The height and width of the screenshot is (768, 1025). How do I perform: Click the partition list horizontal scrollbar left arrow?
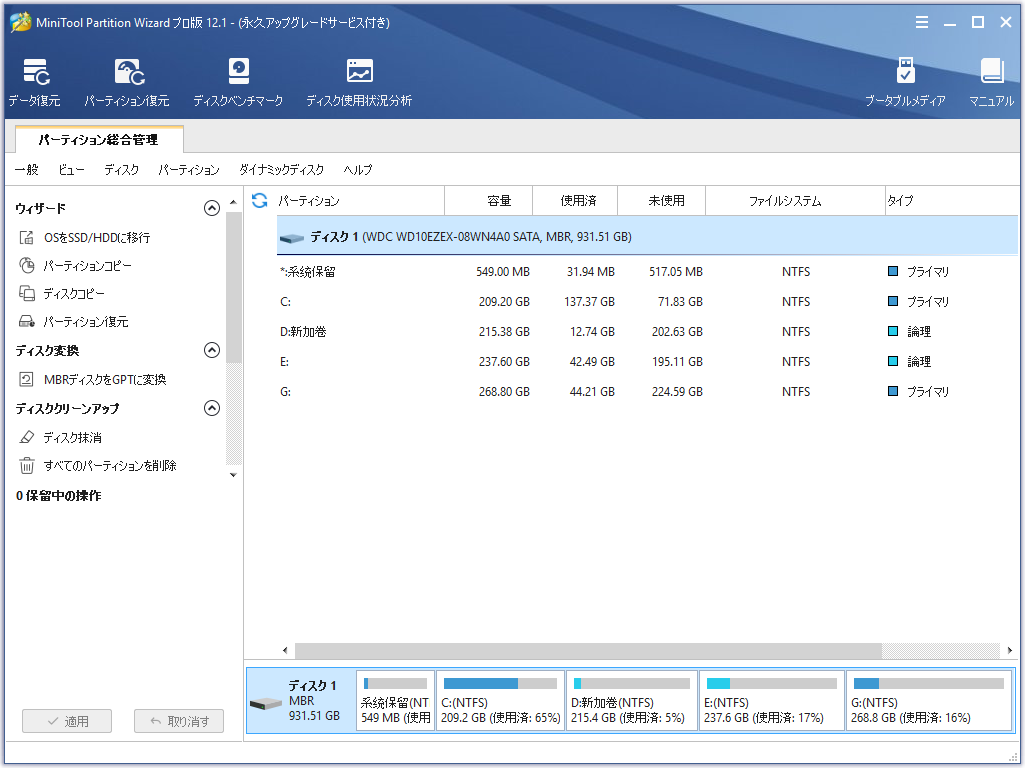click(285, 650)
